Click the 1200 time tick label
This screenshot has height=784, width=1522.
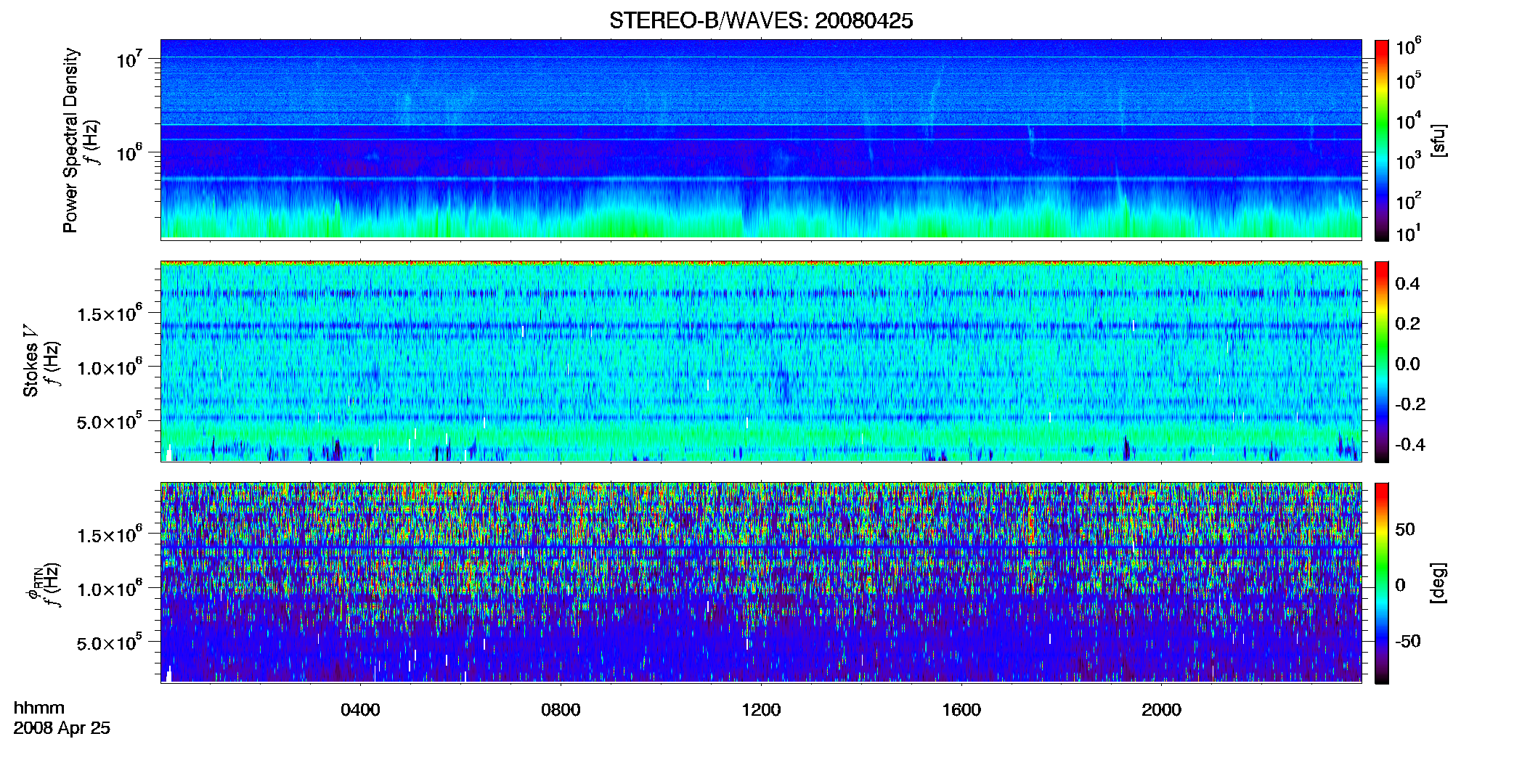[x=761, y=710]
